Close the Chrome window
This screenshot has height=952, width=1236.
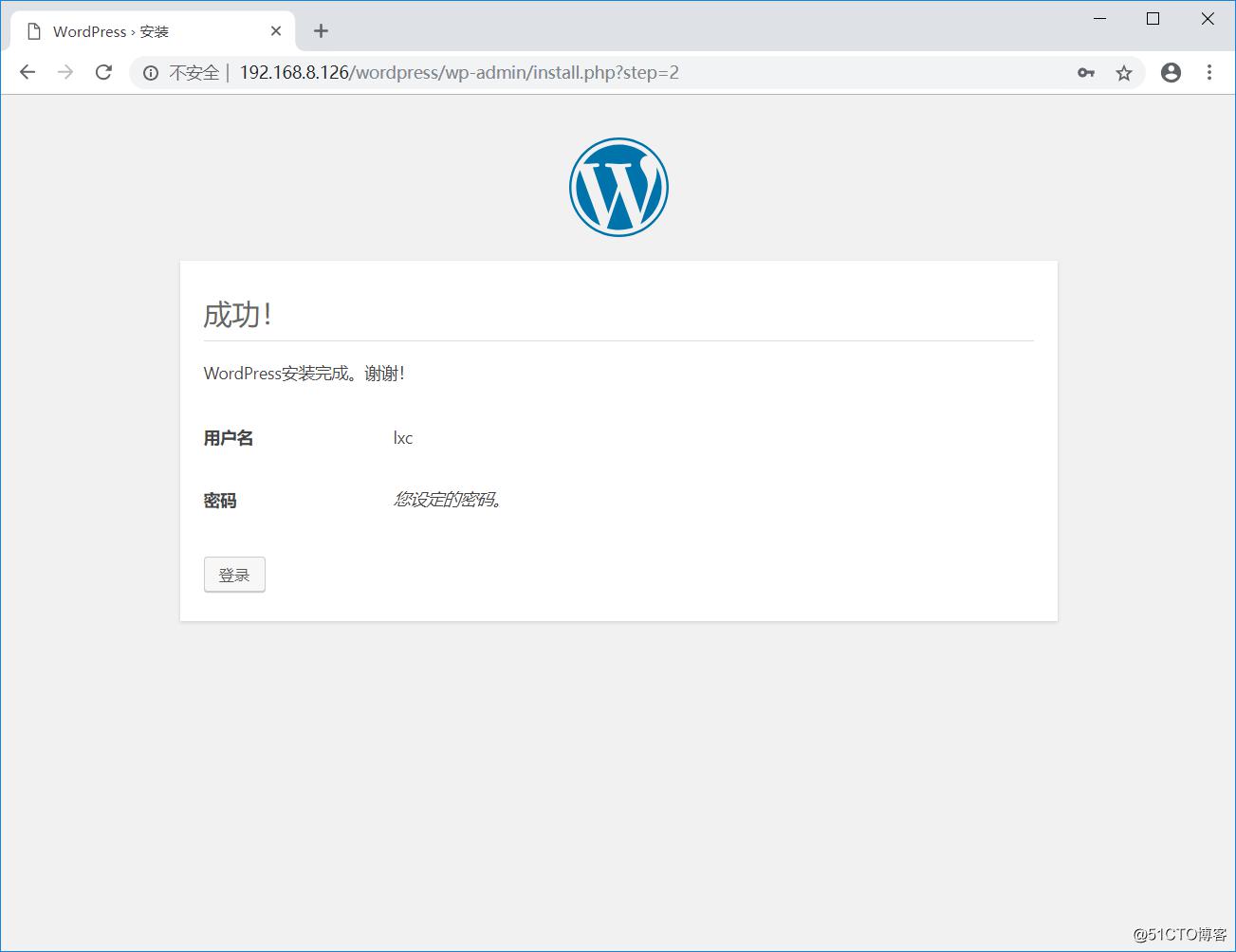point(1208,19)
